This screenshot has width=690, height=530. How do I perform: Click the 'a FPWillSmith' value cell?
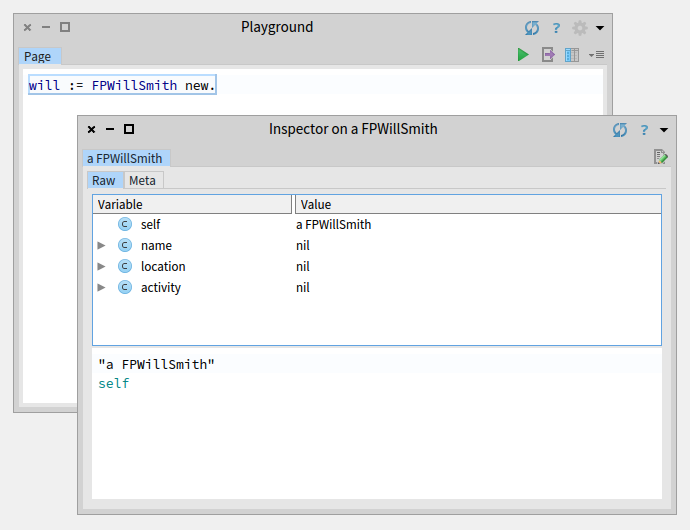(x=334, y=225)
